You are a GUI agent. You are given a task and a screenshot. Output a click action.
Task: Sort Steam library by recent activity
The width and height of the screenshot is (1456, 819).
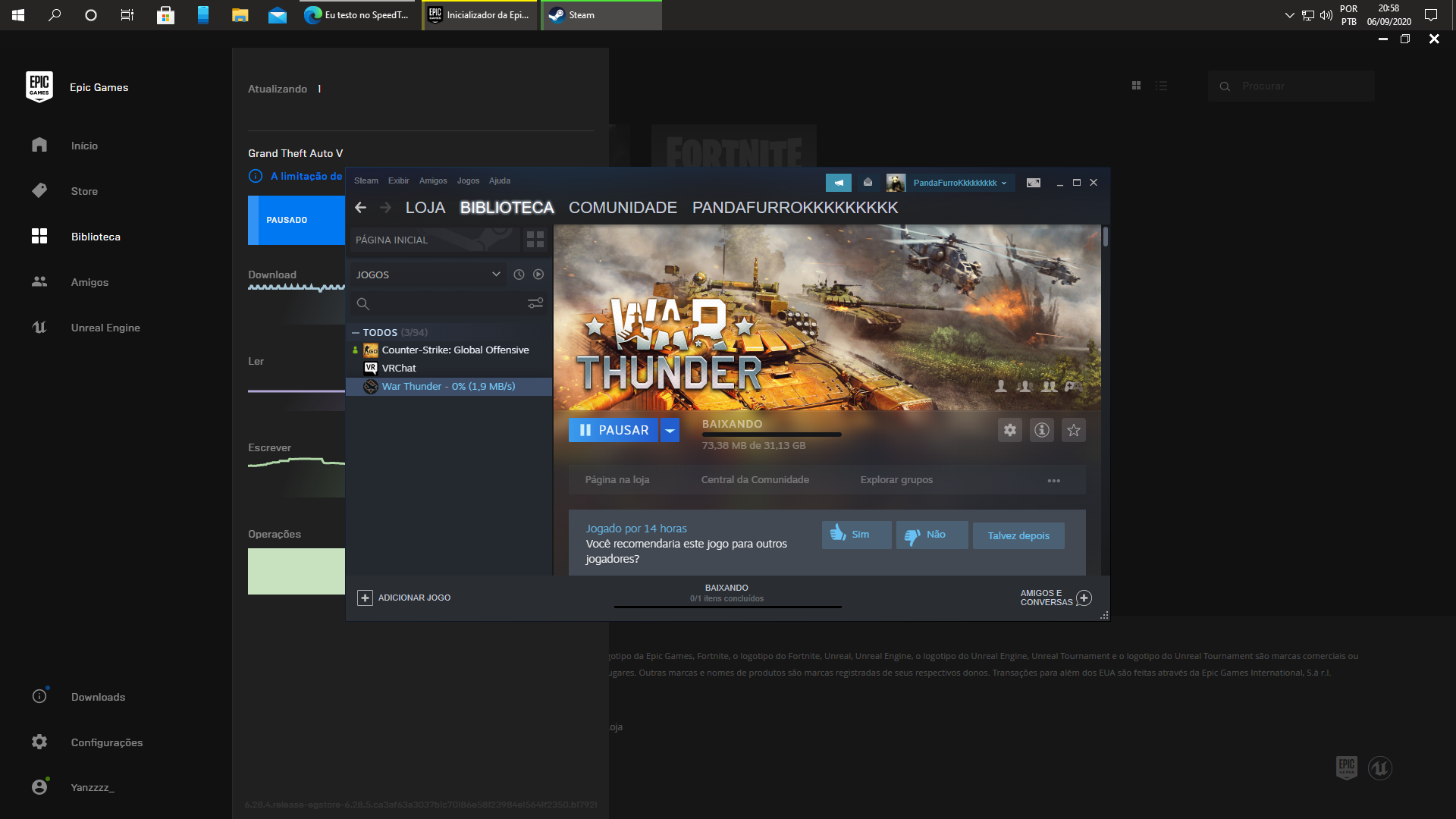click(519, 275)
